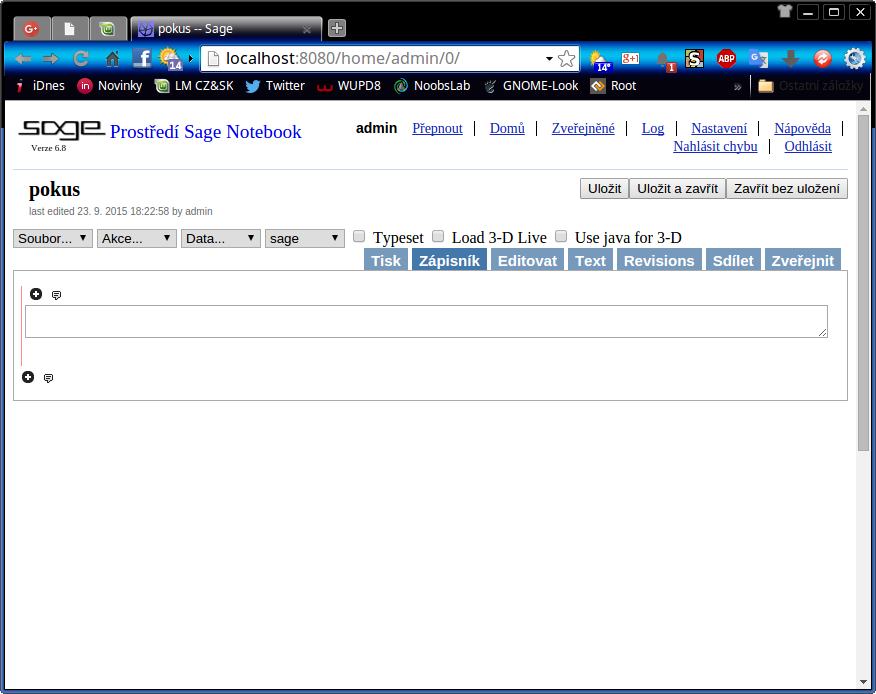This screenshot has height=694, width=876.
Task: Switch to the Editovat tab
Action: click(527, 260)
